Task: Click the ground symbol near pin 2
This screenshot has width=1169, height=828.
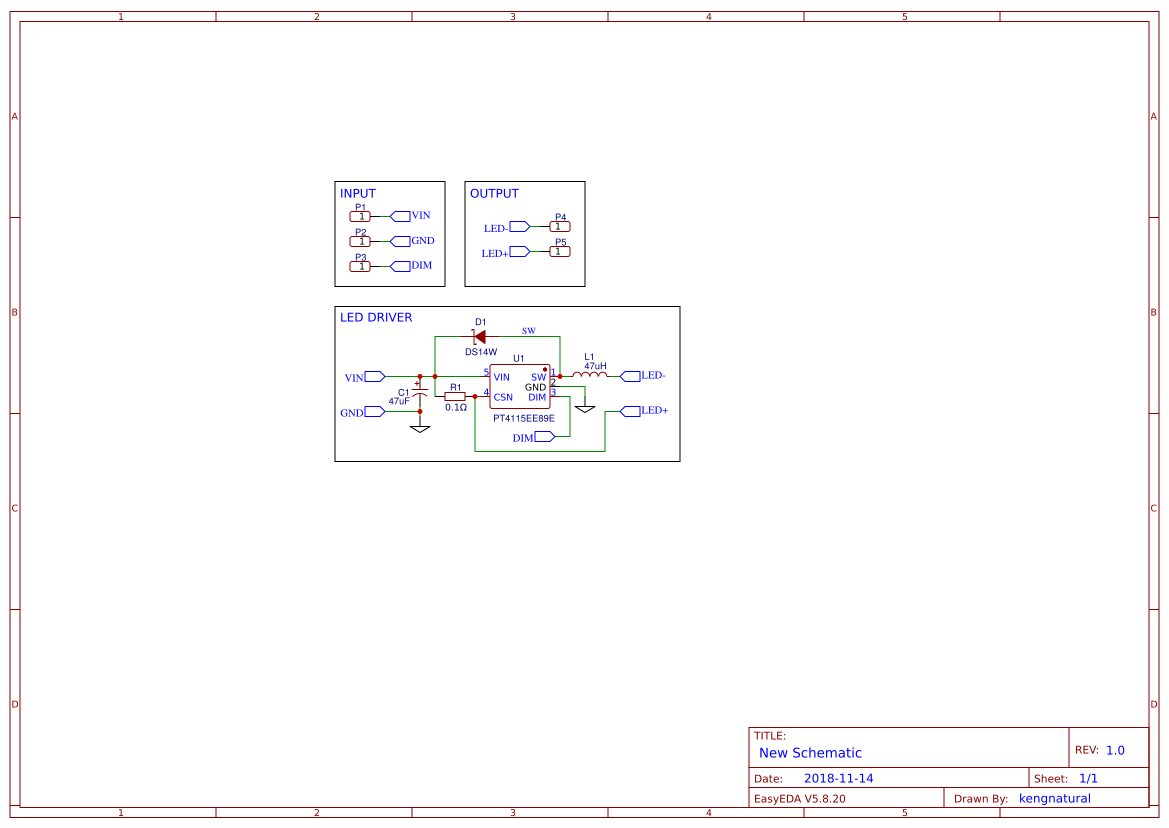Action: click(x=586, y=408)
